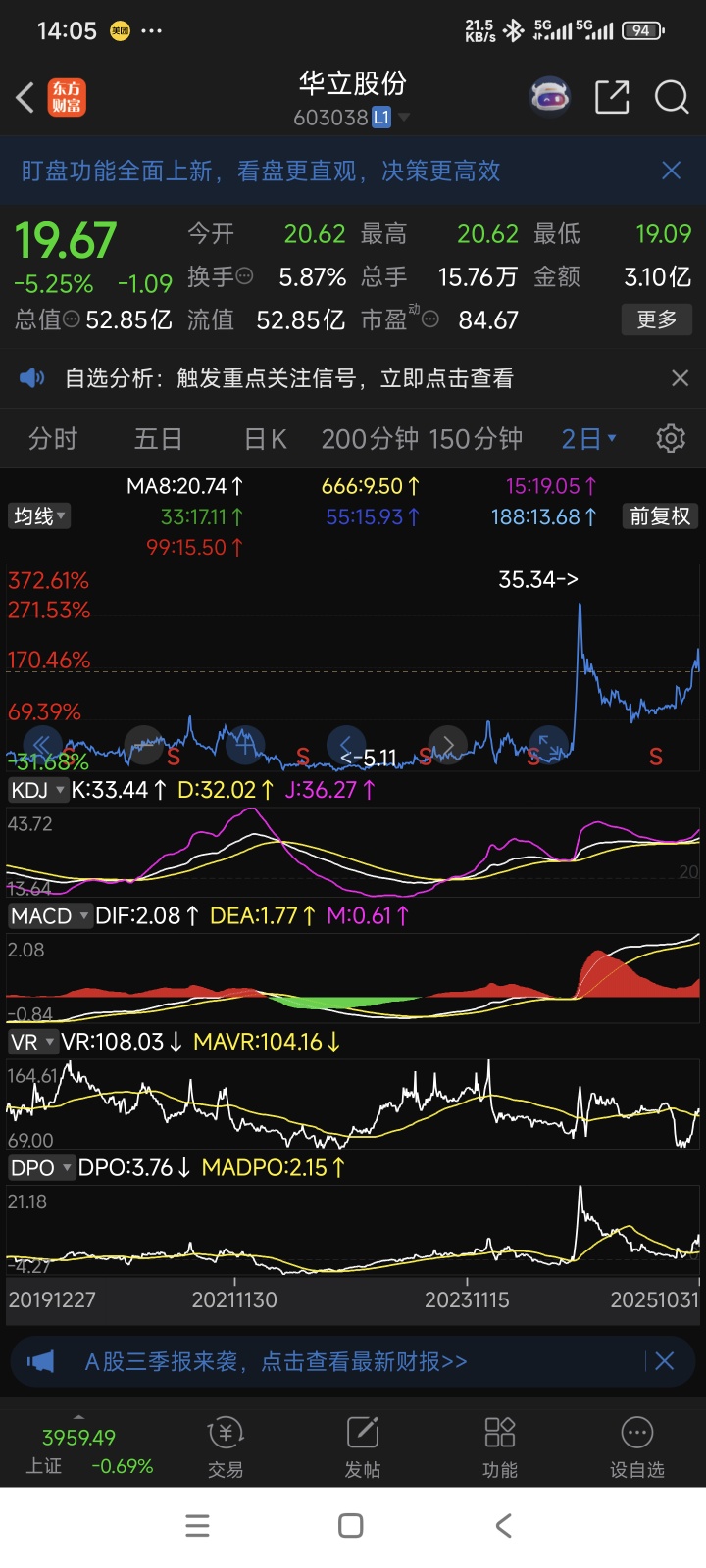Screen dimensions: 706x1568
Task: Tap Android system back button
Action: click(x=504, y=1526)
